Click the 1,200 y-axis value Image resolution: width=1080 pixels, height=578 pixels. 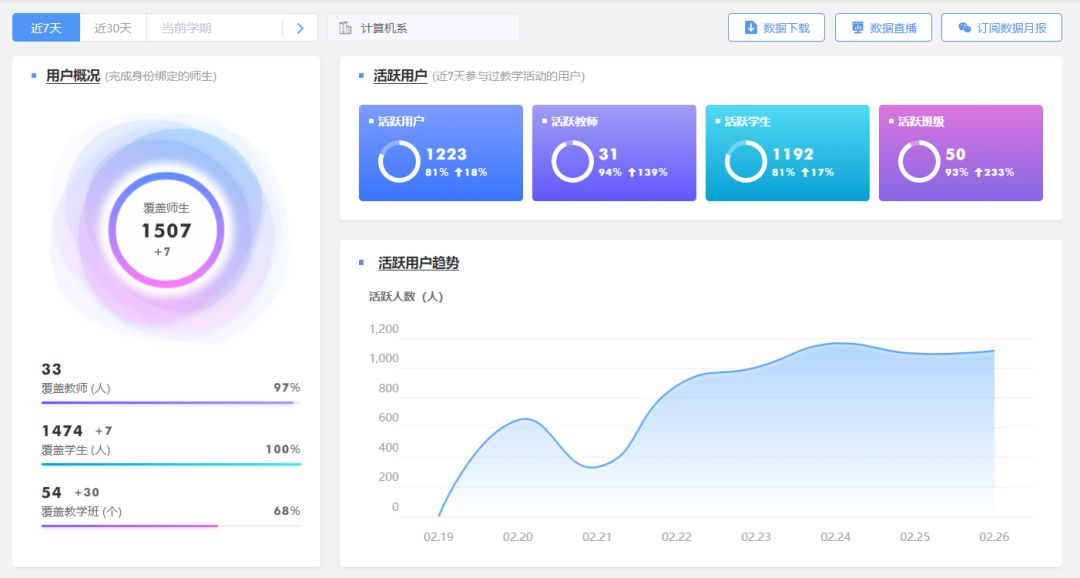click(384, 329)
